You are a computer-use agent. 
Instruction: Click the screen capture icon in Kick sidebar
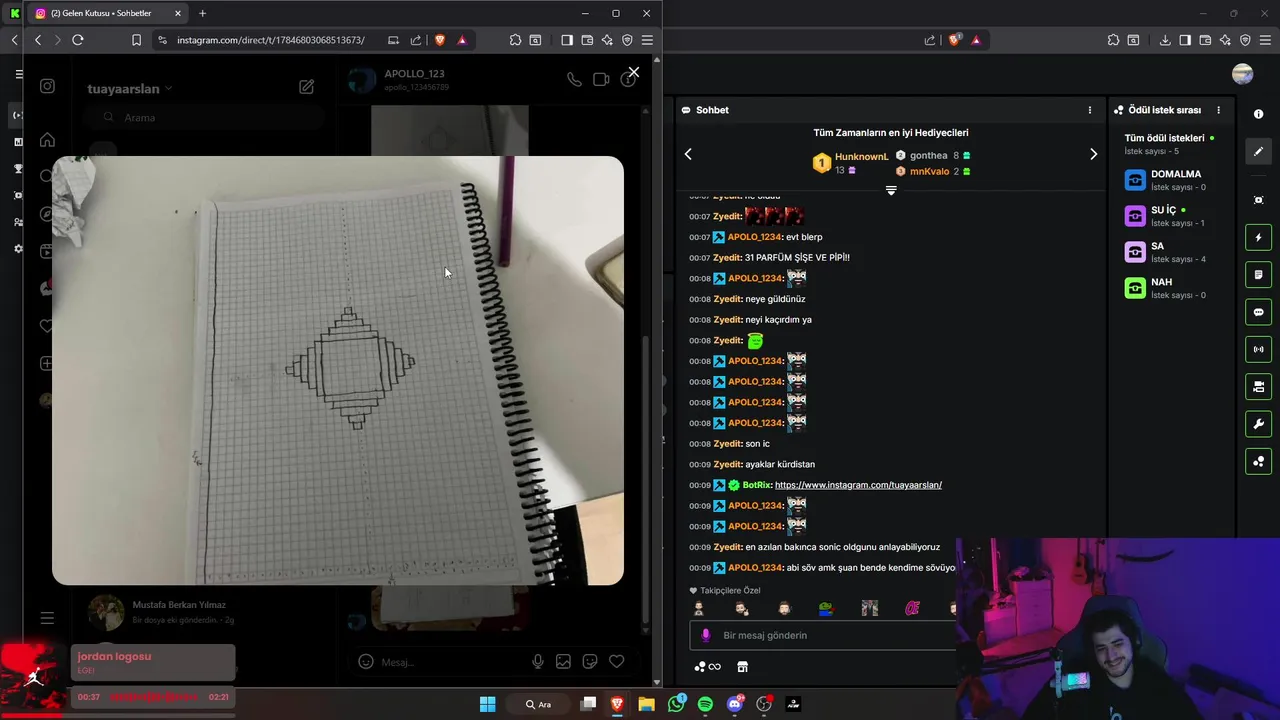coord(1258,200)
